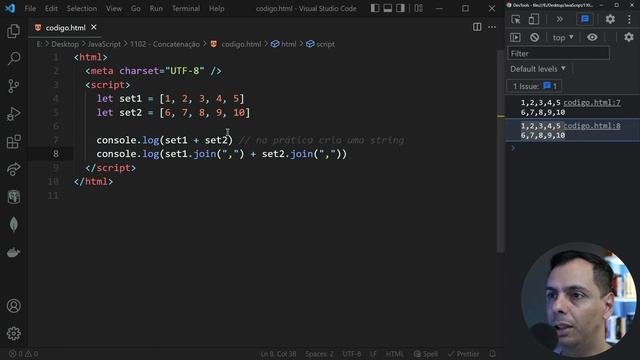The height and width of the screenshot is (360, 640).
Task: Click the console Filter field
Action: click(x=558, y=53)
